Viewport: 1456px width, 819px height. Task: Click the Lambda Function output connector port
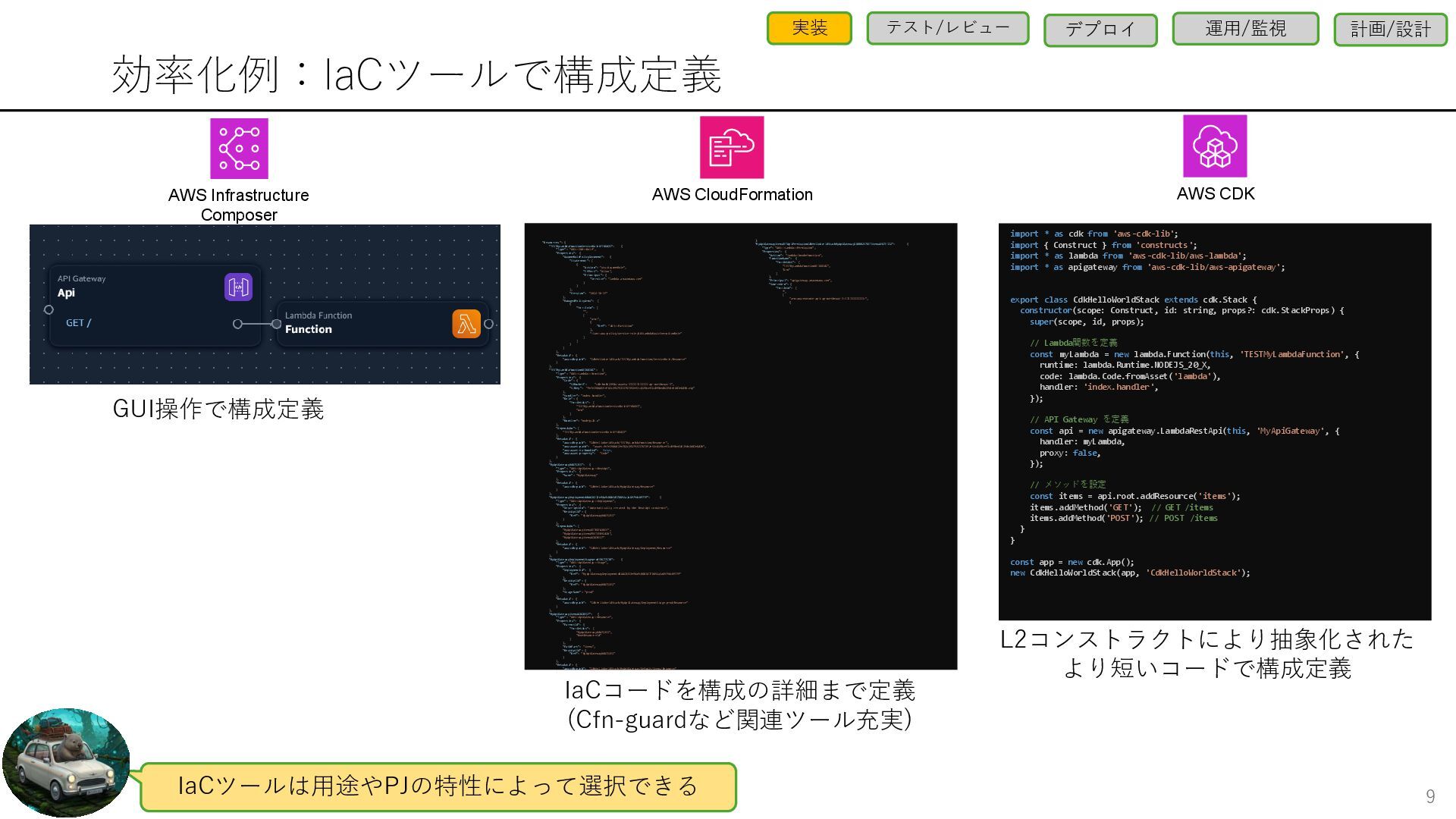[x=488, y=324]
